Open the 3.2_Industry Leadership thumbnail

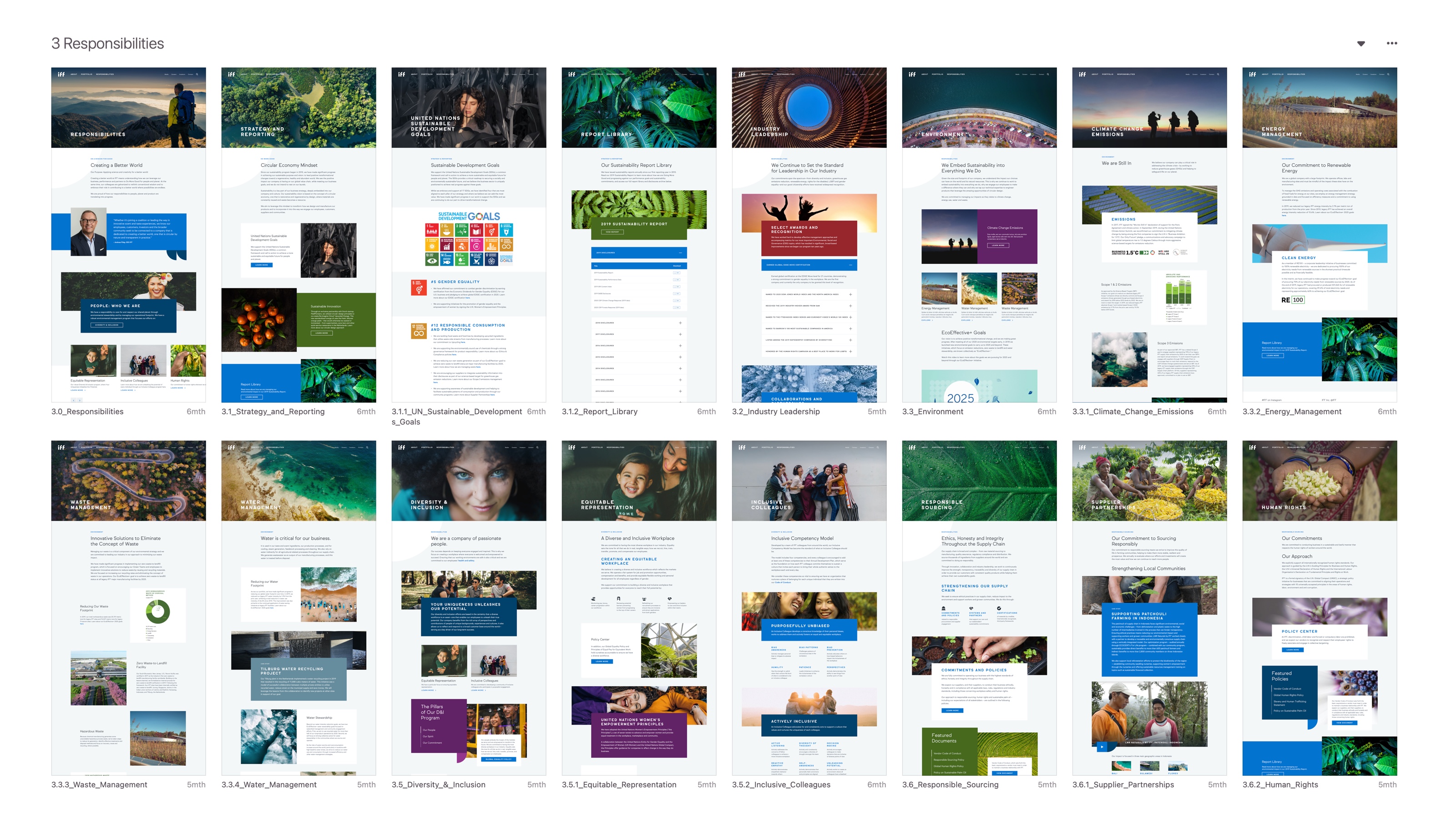tap(809, 235)
